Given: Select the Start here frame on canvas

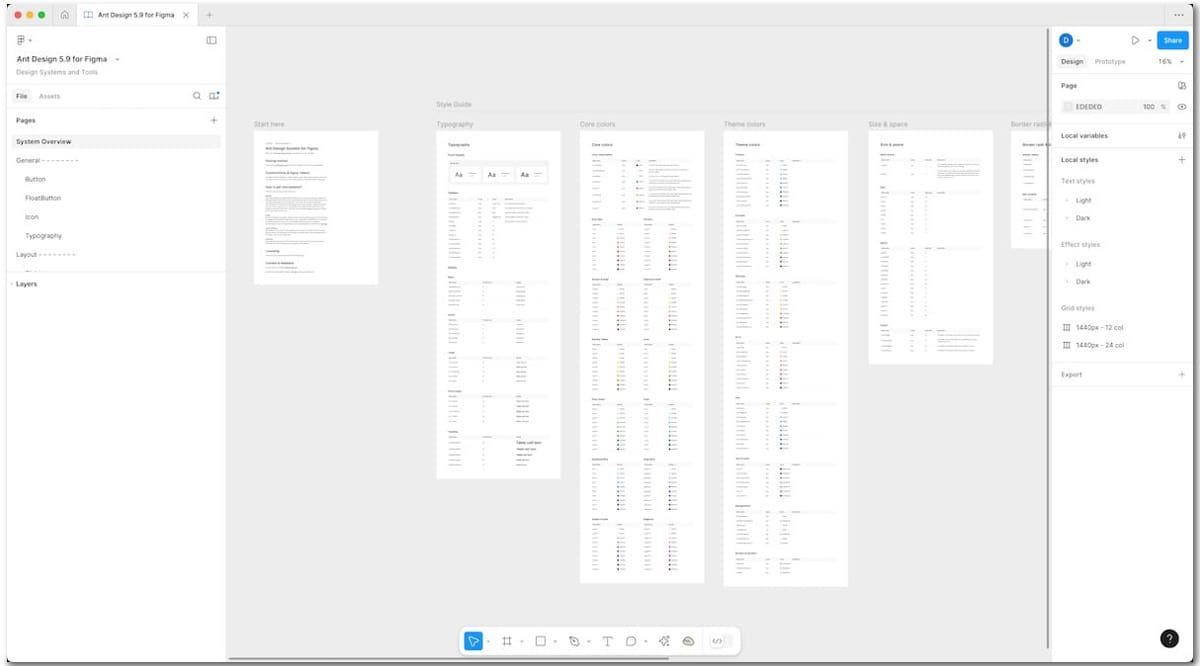Looking at the screenshot, I should [316, 208].
